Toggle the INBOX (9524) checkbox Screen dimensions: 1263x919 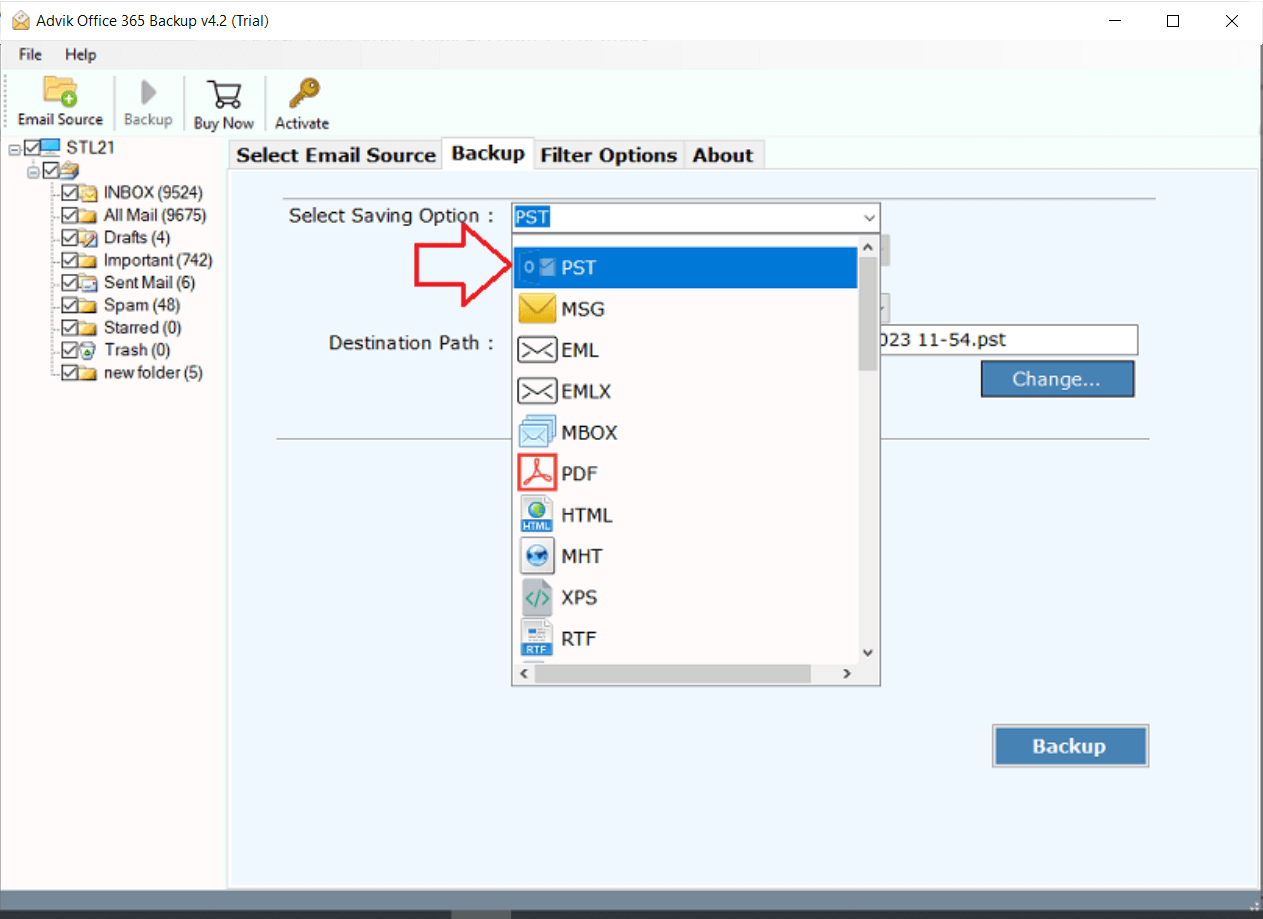[x=70, y=193]
